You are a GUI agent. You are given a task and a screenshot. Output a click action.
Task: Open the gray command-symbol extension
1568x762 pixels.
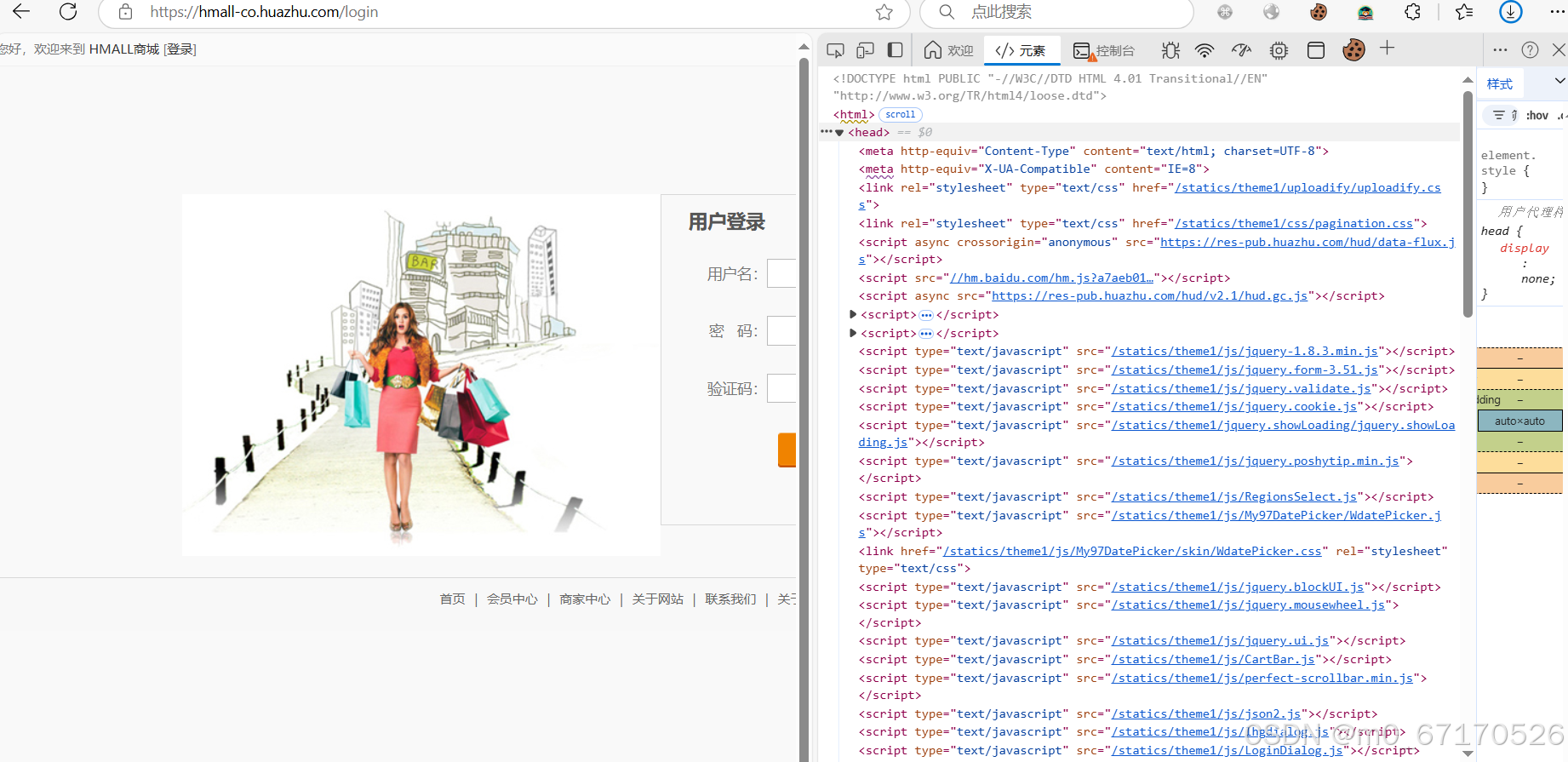click(1225, 12)
